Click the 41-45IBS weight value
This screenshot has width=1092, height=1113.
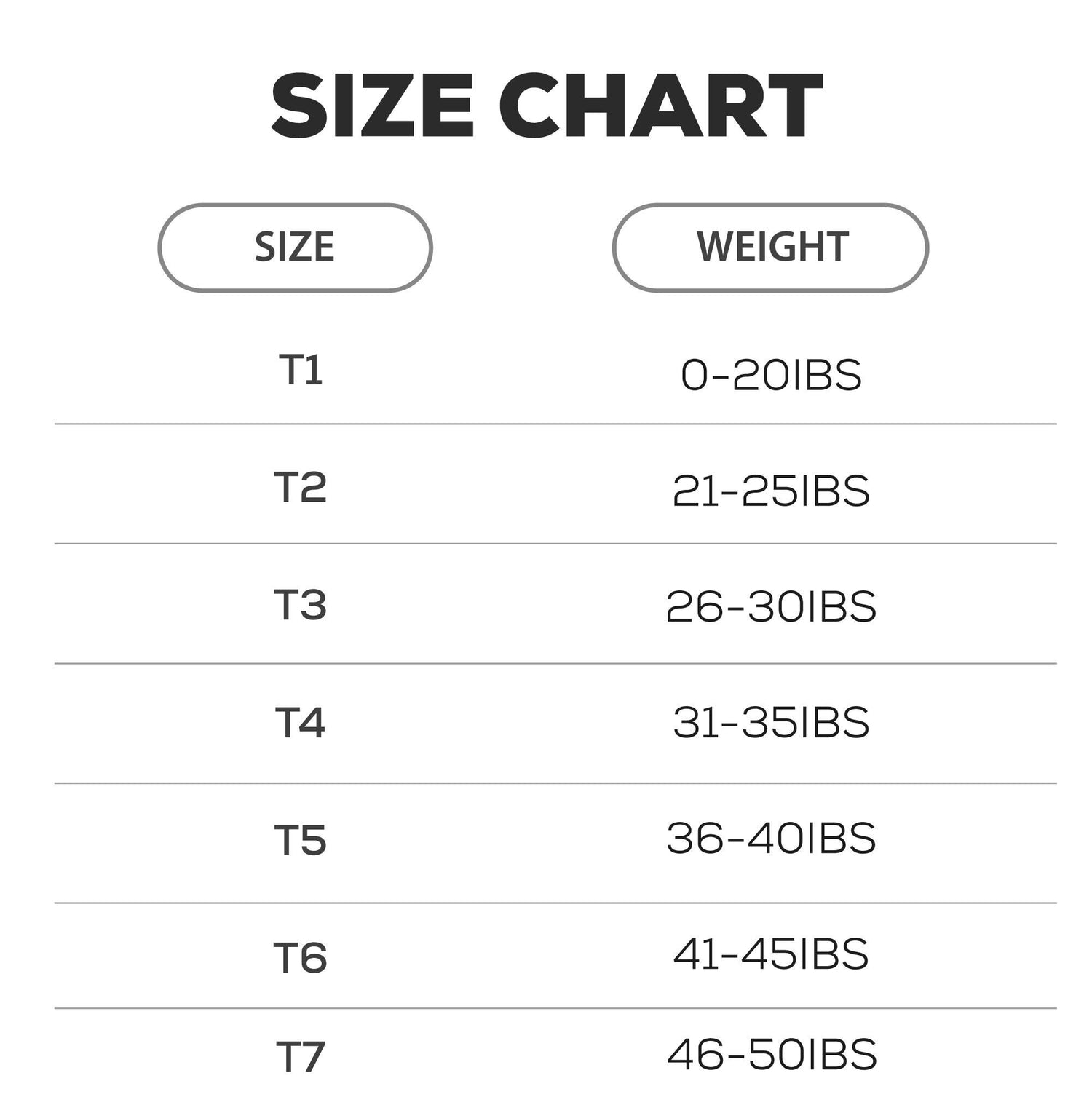[x=771, y=954]
